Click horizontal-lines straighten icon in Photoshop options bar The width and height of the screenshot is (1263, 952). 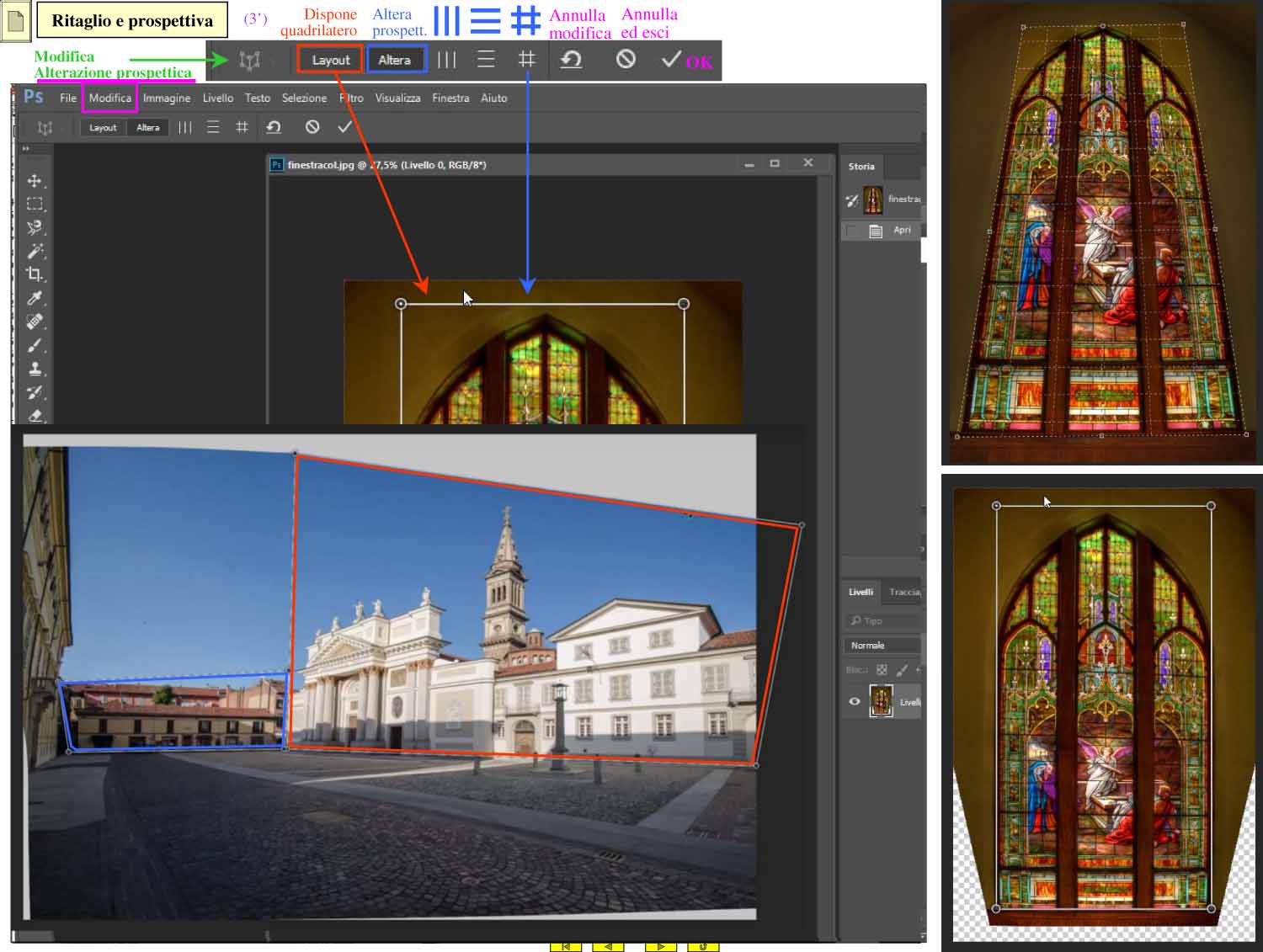[x=213, y=127]
